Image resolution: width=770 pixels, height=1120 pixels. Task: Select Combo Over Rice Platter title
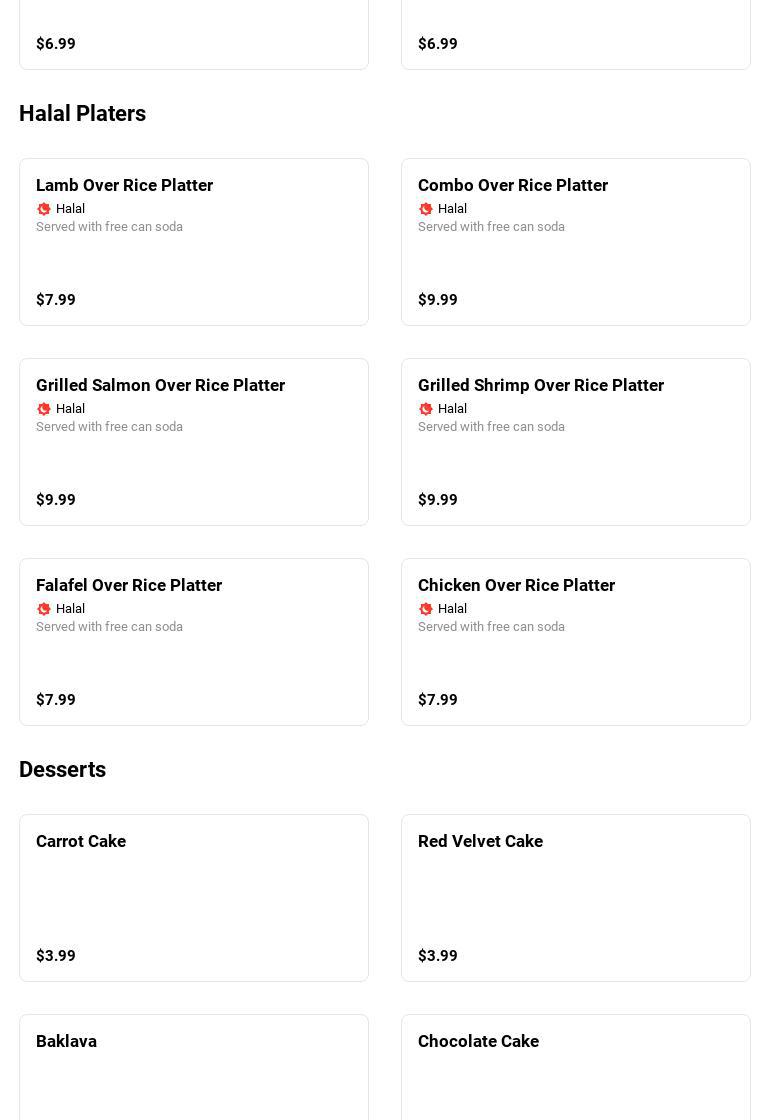click(x=513, y=185)
